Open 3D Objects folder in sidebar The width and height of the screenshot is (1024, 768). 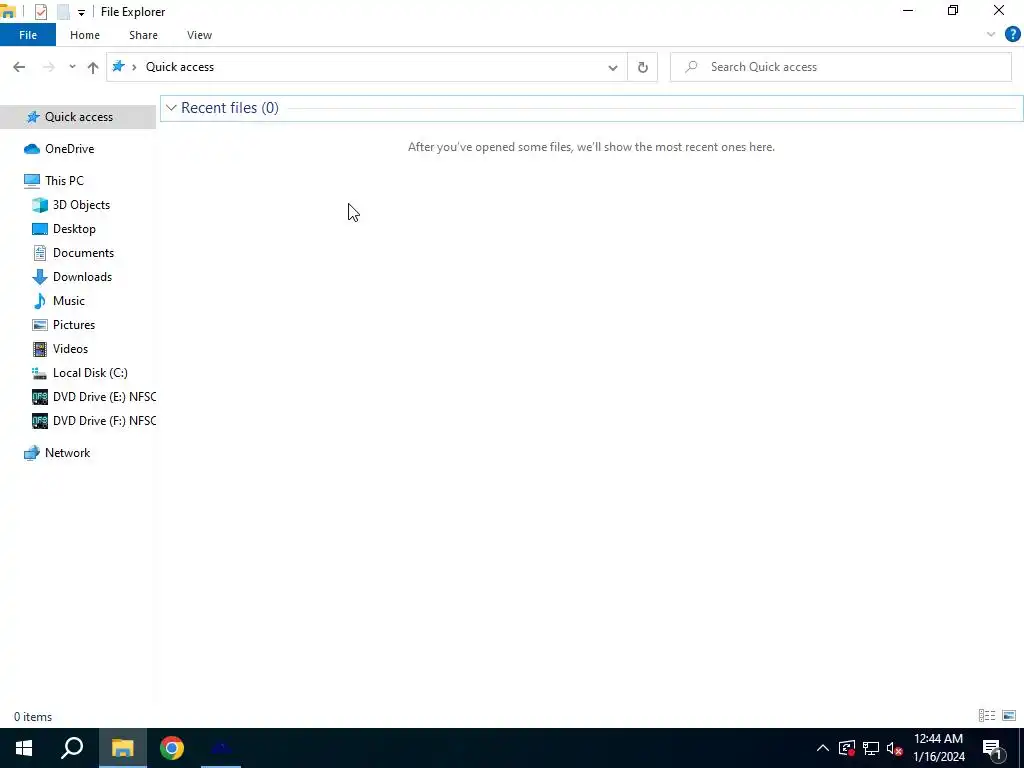tap(81, 205)
